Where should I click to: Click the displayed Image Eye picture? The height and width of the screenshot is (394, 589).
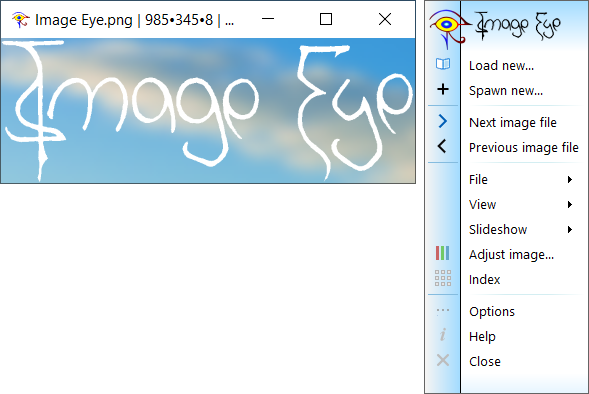(x=208, y=111)
